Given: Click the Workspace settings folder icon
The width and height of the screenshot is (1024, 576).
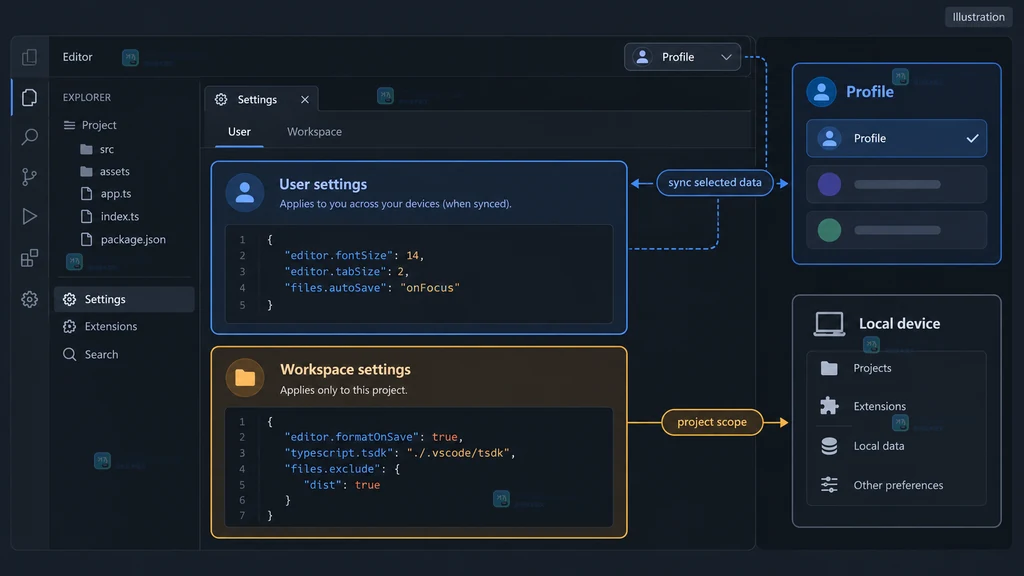Looking at the screenshot, I should (x=245, y=377).
